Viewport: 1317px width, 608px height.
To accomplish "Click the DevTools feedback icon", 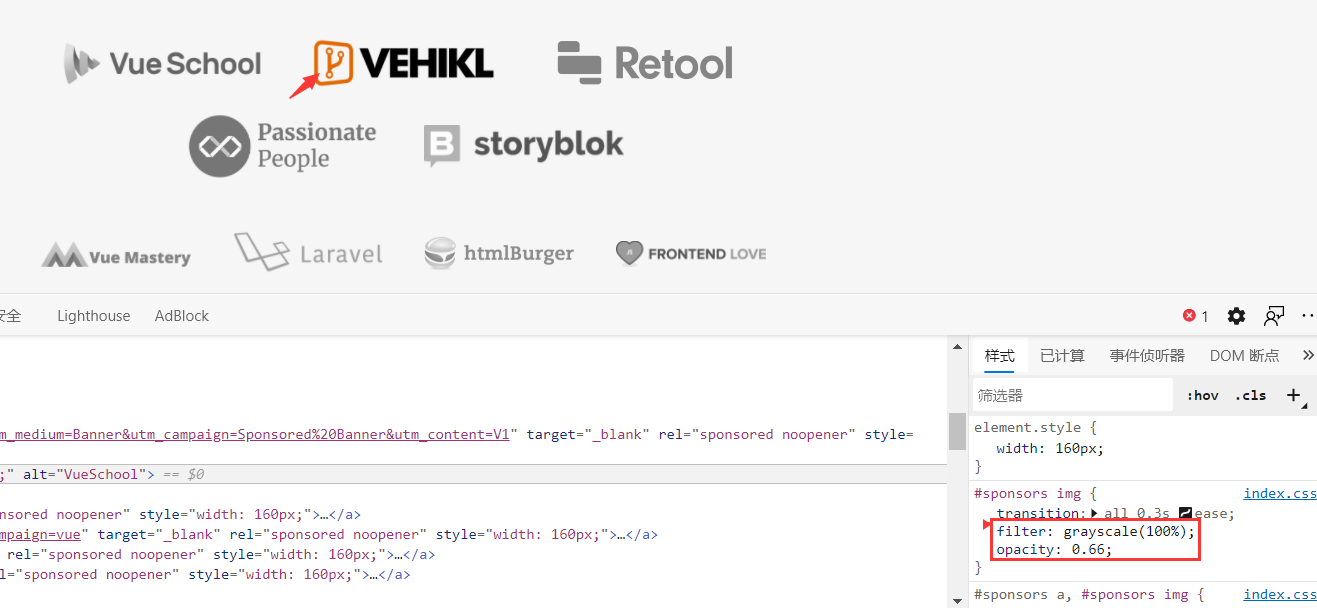I will pyautogui.click(x=1273, y=316).
